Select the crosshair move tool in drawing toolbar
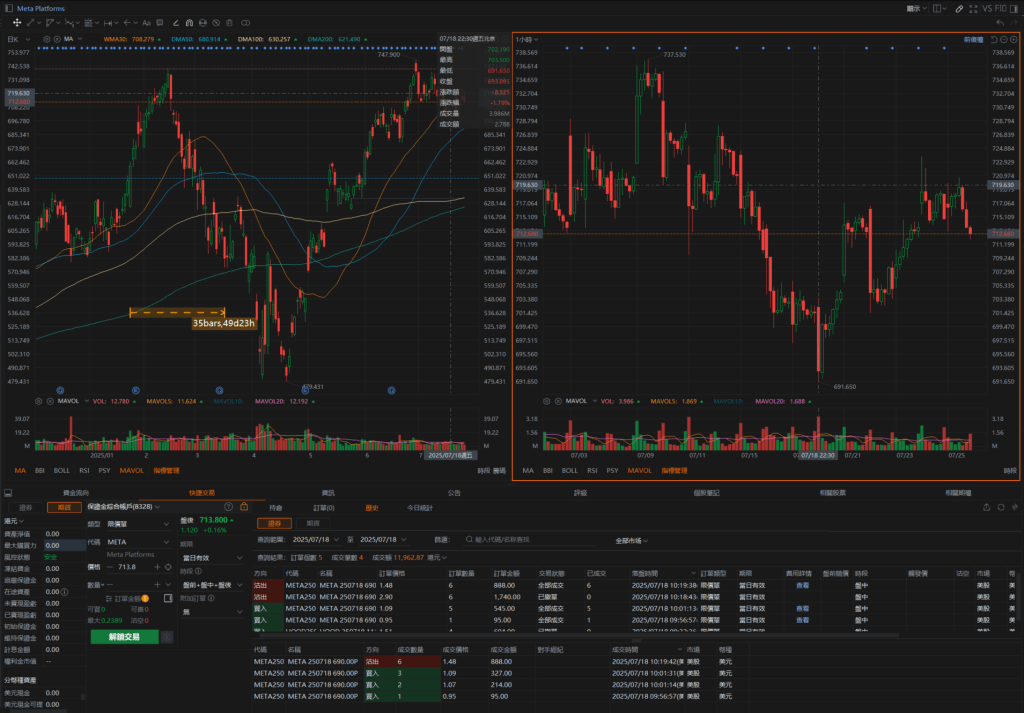The image size is (1024, 713). point(17,22)
